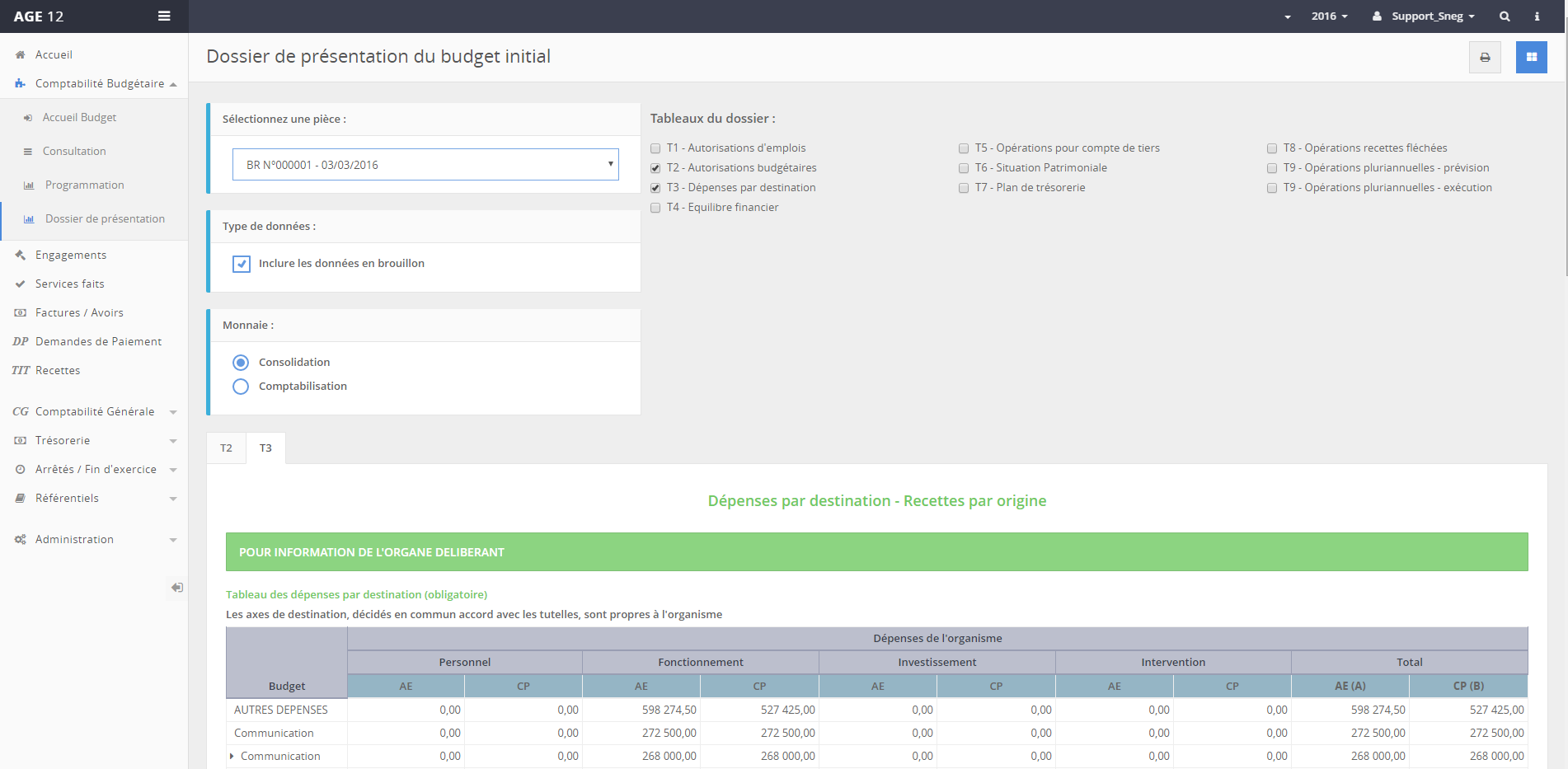Enable T1 - Autorisations d'emplois checkbox
1568x769 pixels.
click(x=655, y=148)
